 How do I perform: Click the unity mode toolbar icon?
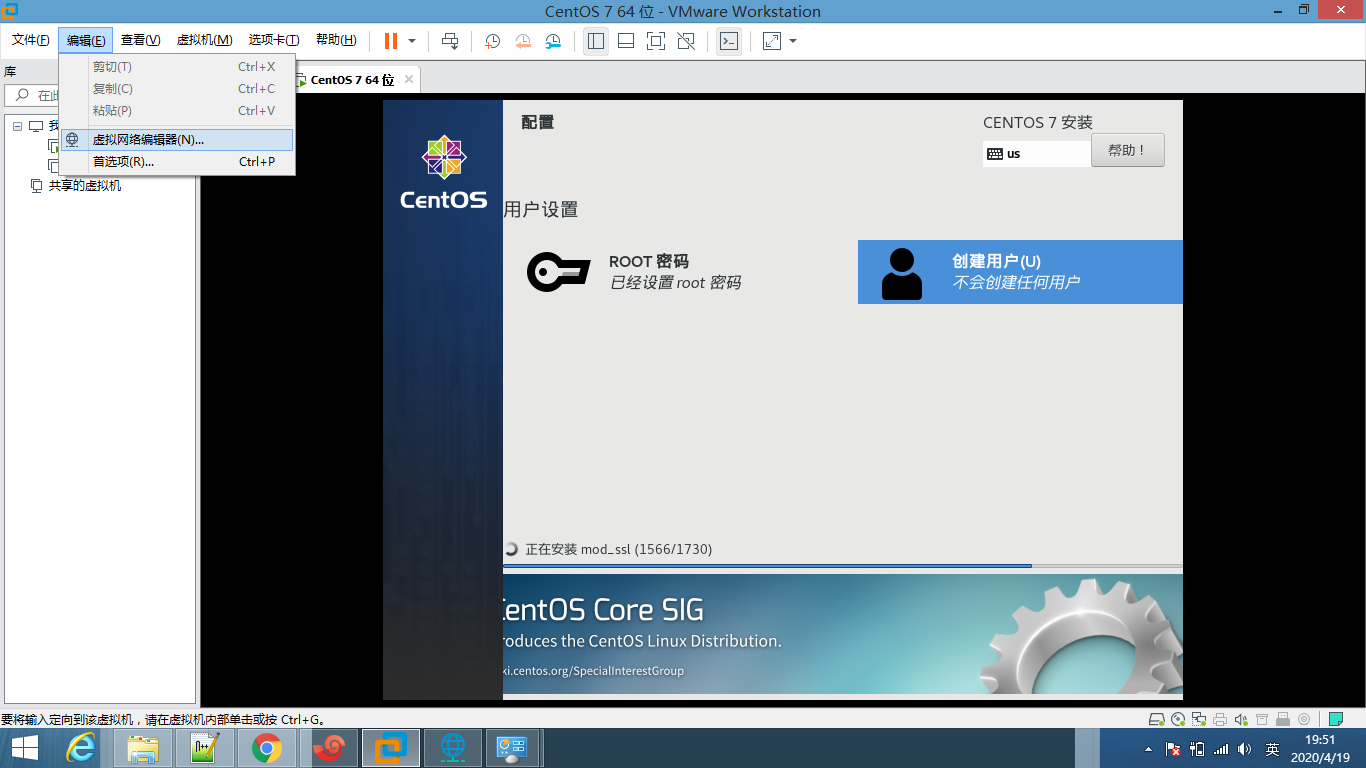[x=686, y=41]
